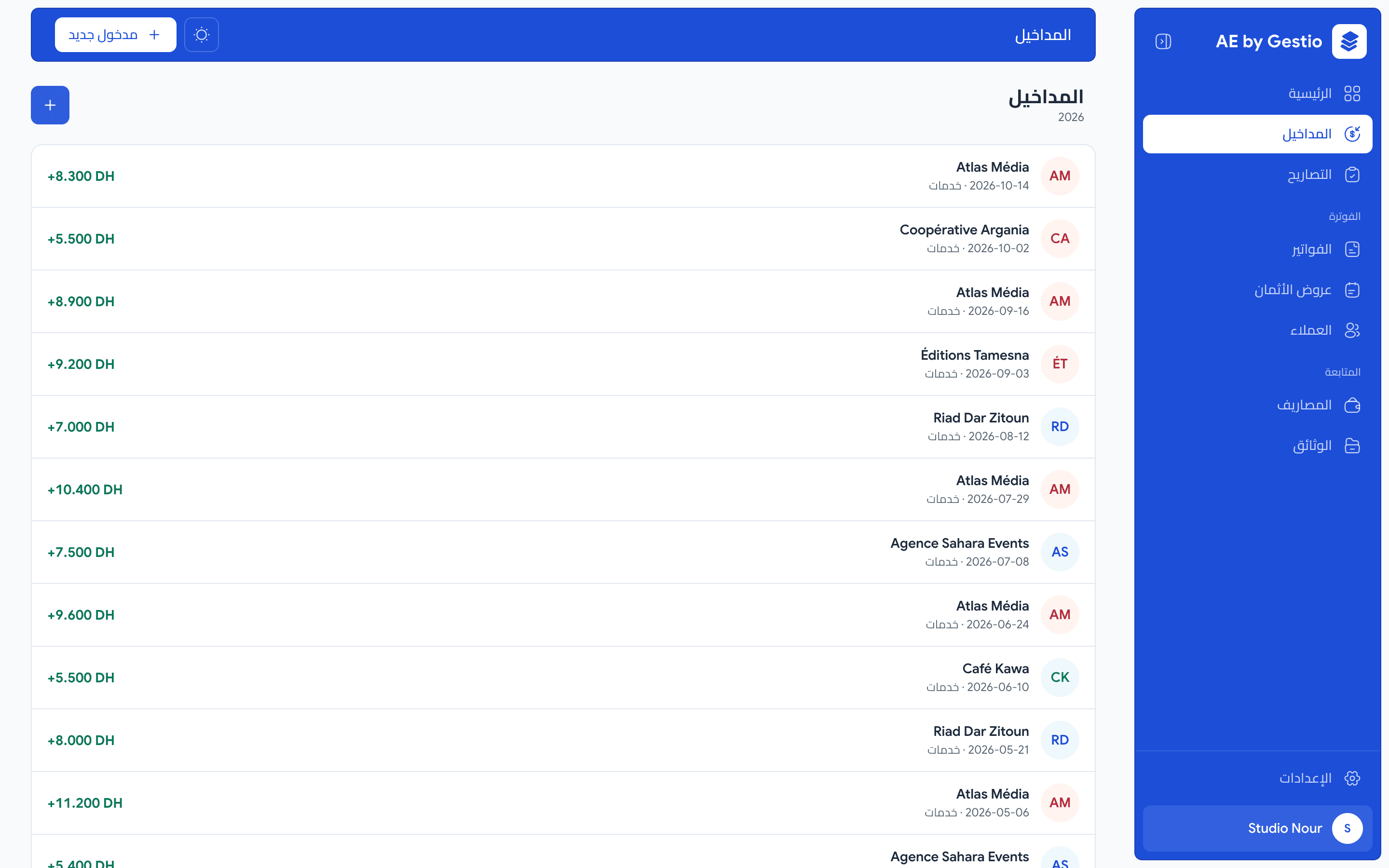Click the +10.400 DH amount
This screenshot has height=868, width=1389.
click(85, 489)
